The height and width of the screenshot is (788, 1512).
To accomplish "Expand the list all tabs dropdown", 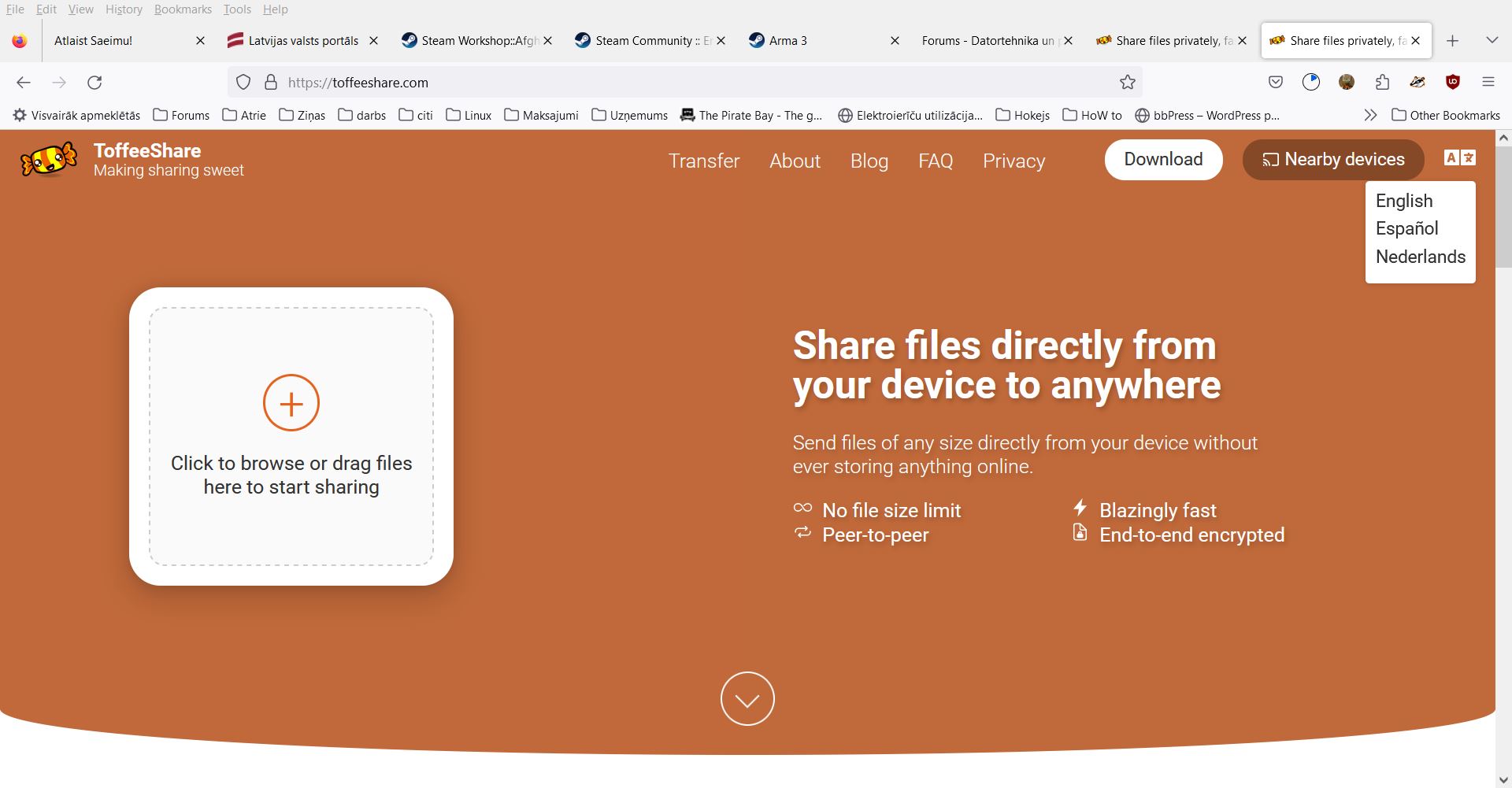I will [x=1492, y=40].
